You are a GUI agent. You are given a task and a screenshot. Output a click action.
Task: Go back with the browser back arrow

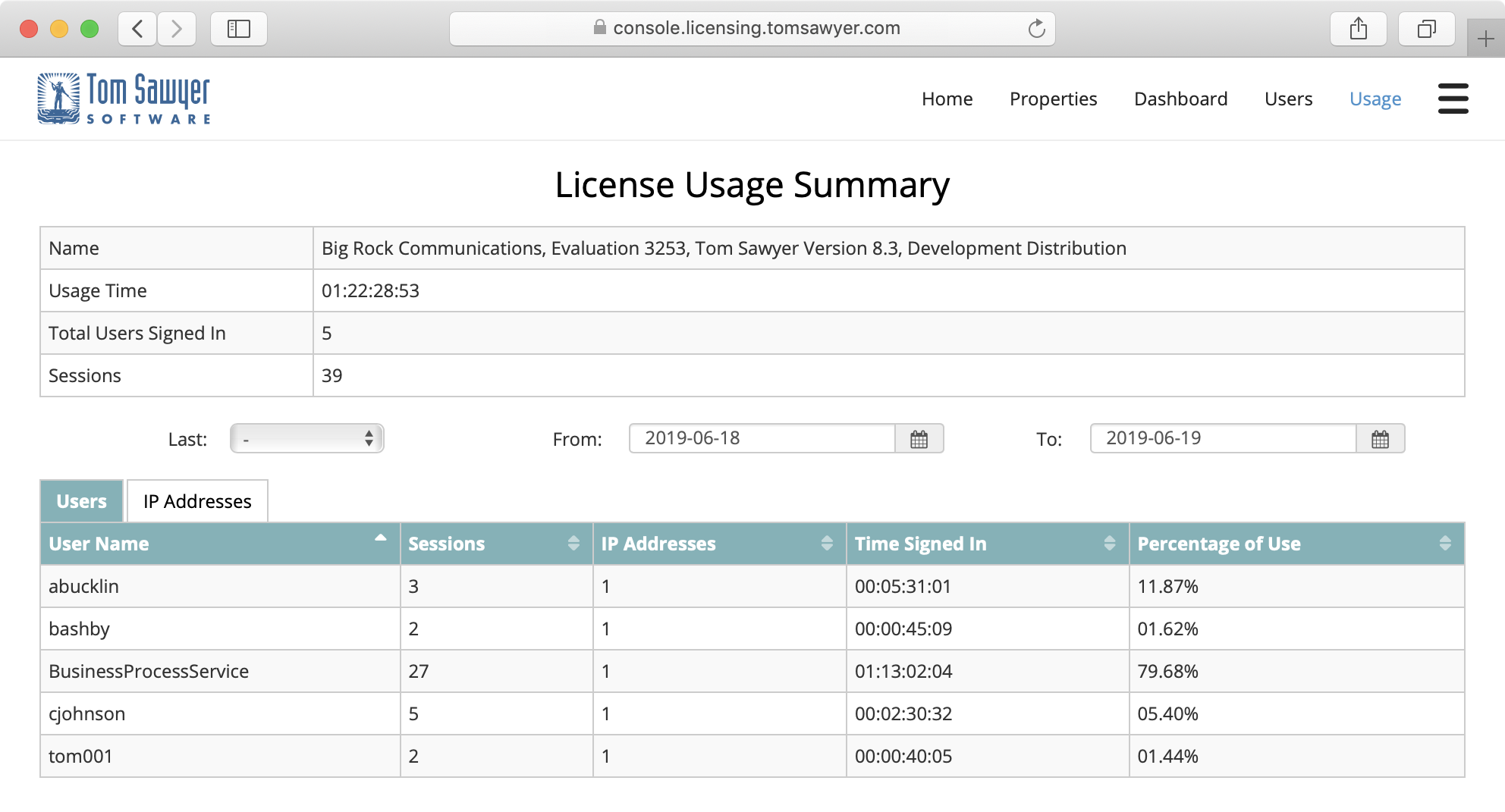137,29
